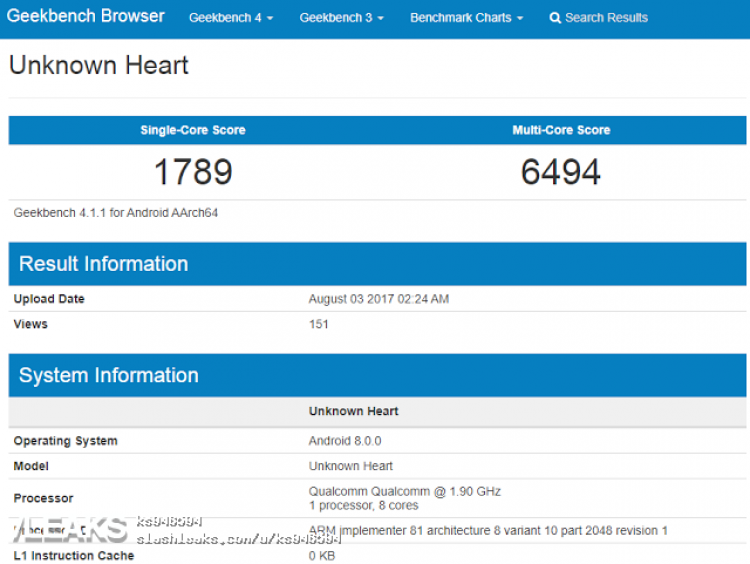The width and height of the screenshot is (750, 564).
Task: Select the views count 151
Action: (x=319, y=324)
